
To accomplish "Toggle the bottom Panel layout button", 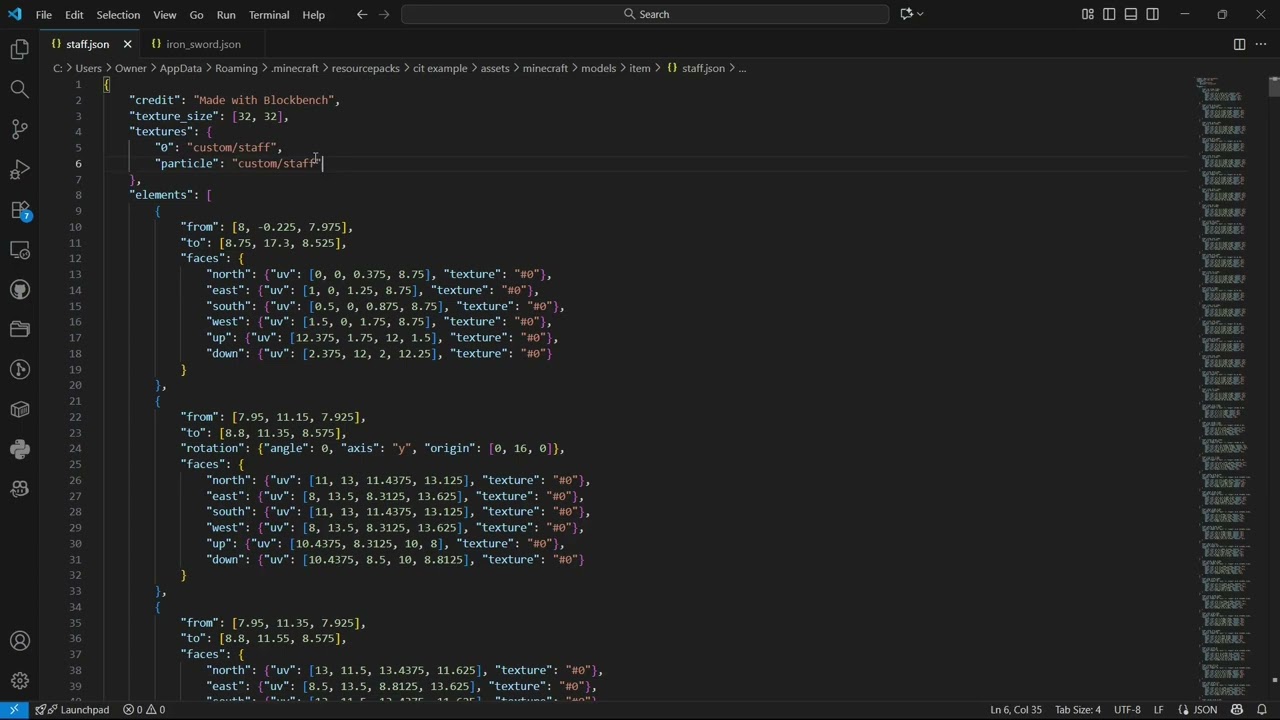I will [1131, 14].
